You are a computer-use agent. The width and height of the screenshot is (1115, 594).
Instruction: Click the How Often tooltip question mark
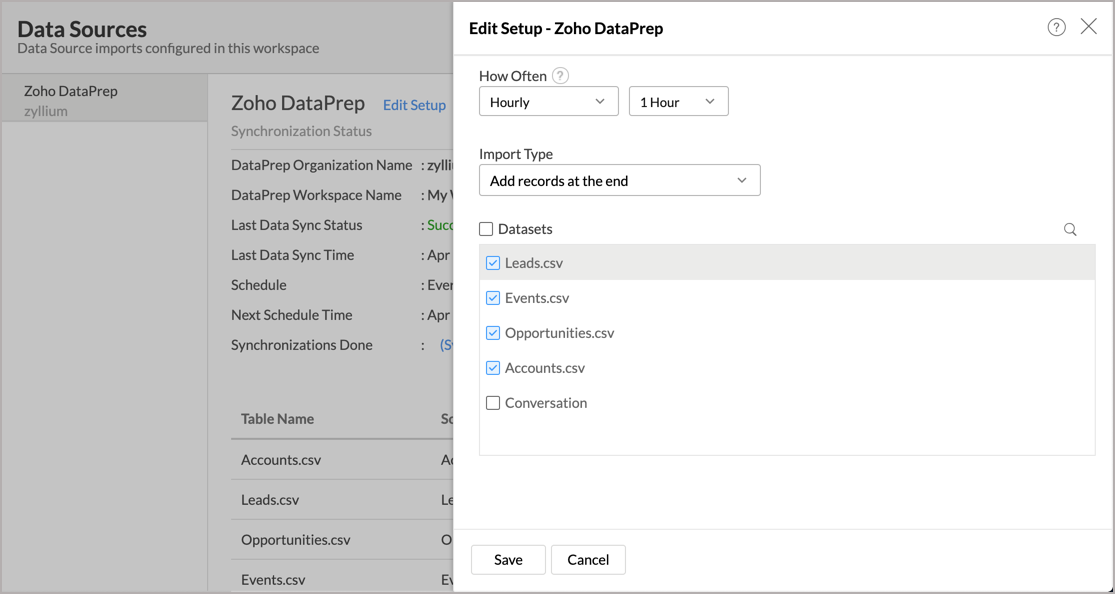560,75
